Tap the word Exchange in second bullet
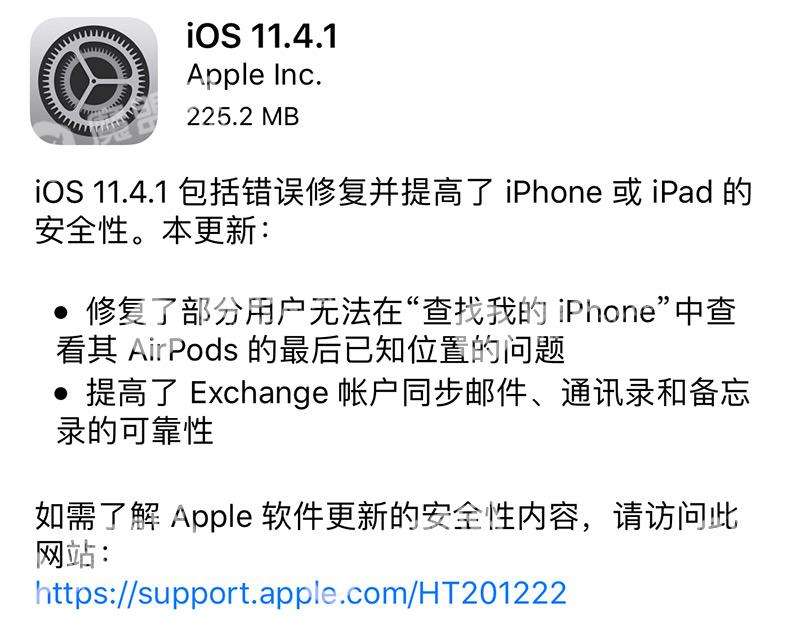Viewport: 800px width, 630px height. (259, 394)
